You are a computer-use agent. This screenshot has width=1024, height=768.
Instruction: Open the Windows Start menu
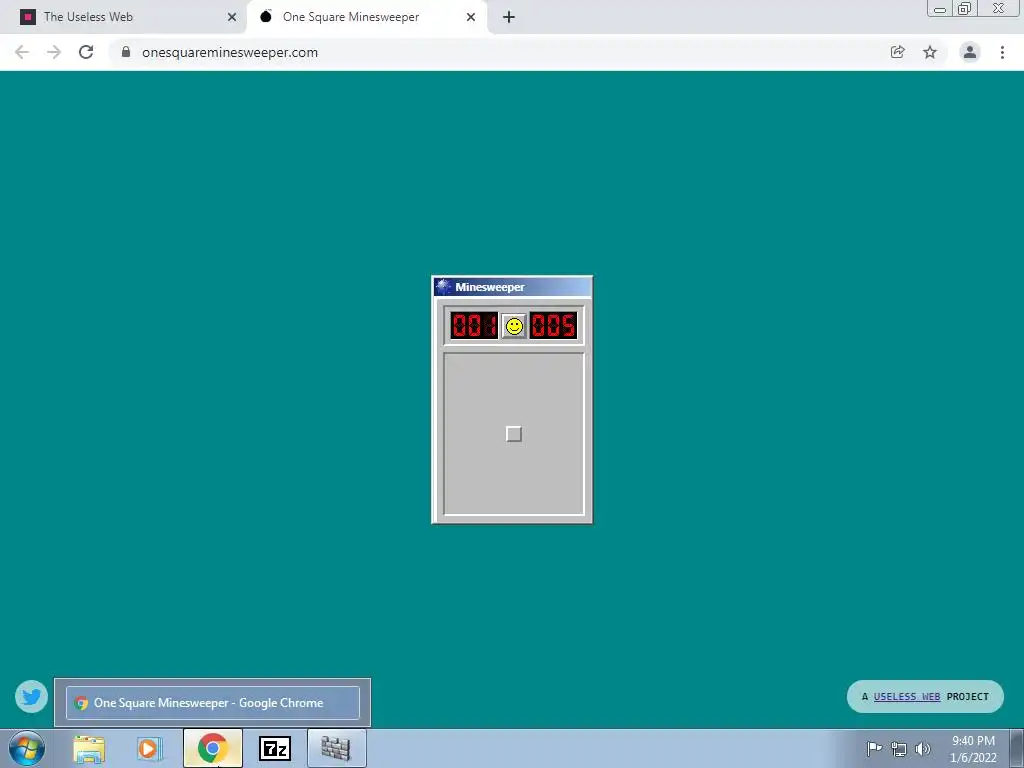click(26, 748)
